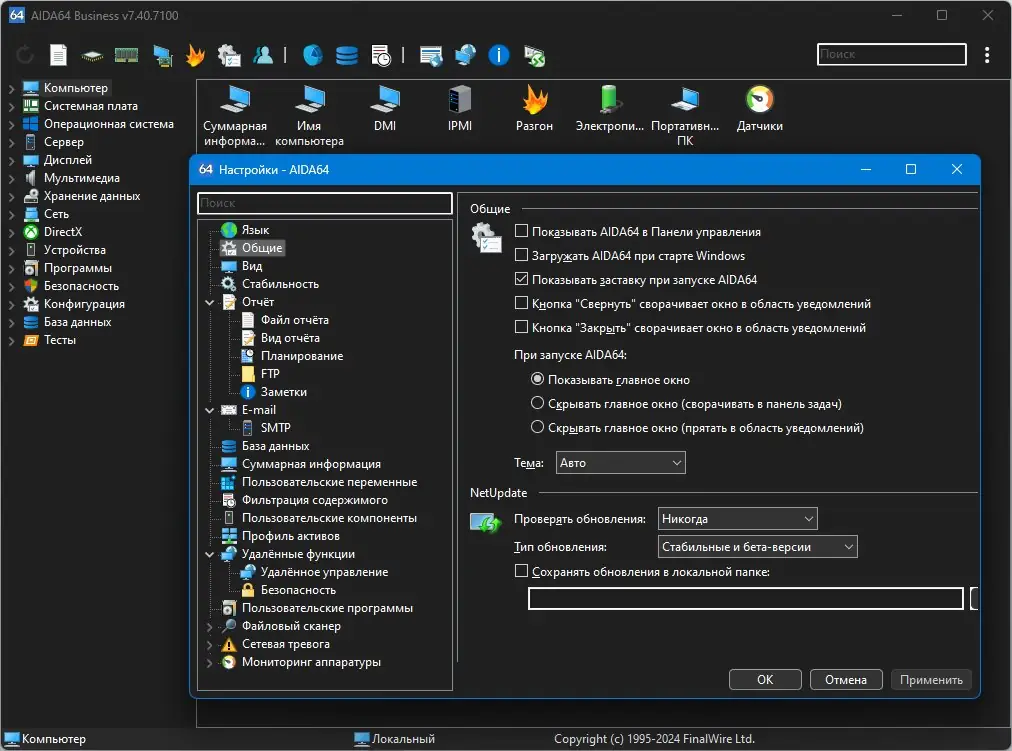Viewport: 1012px width, 751px height.
Task: Open the Тема dropdown set to Авто
Action: [620, 463]
